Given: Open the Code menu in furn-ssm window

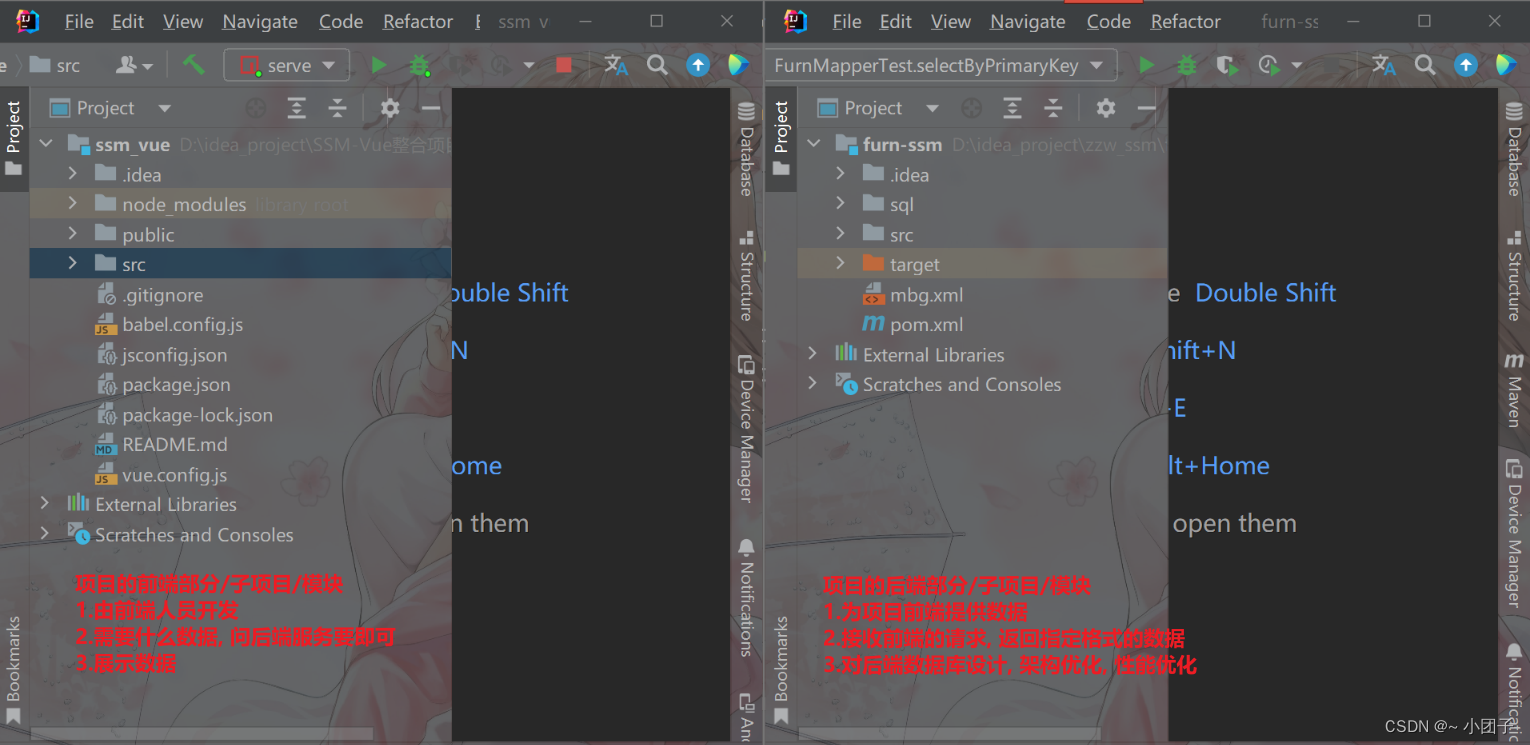Looking at the screenshot, I should 1109,21.
